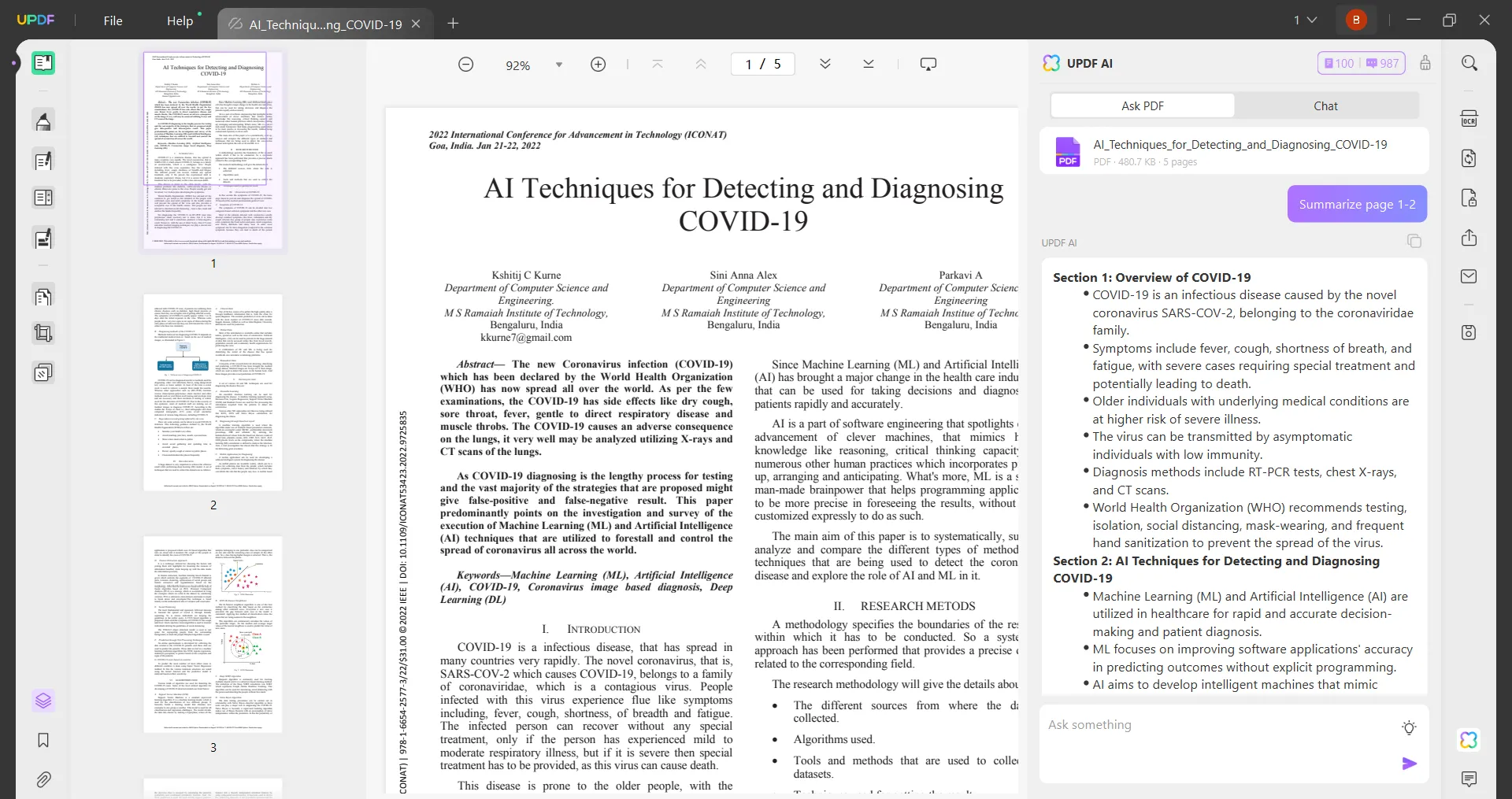Viewport: 1512px width, 799px height.
Task: Select the AI_Techniqu...ng_COVID-19 document tab
Action: [x=324, y=24]
